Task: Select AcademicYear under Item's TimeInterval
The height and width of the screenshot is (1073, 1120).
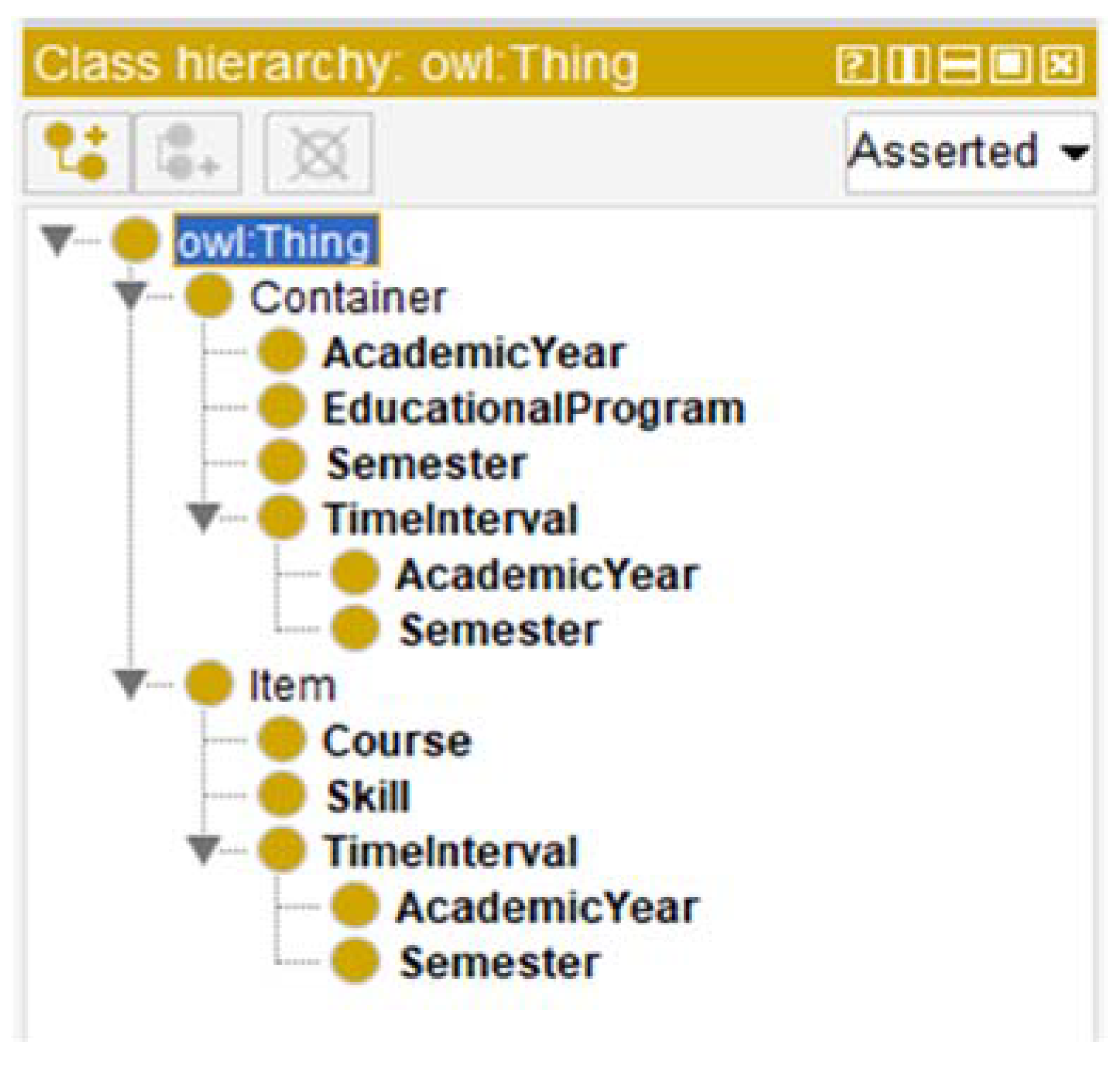Action: (547, 907)
